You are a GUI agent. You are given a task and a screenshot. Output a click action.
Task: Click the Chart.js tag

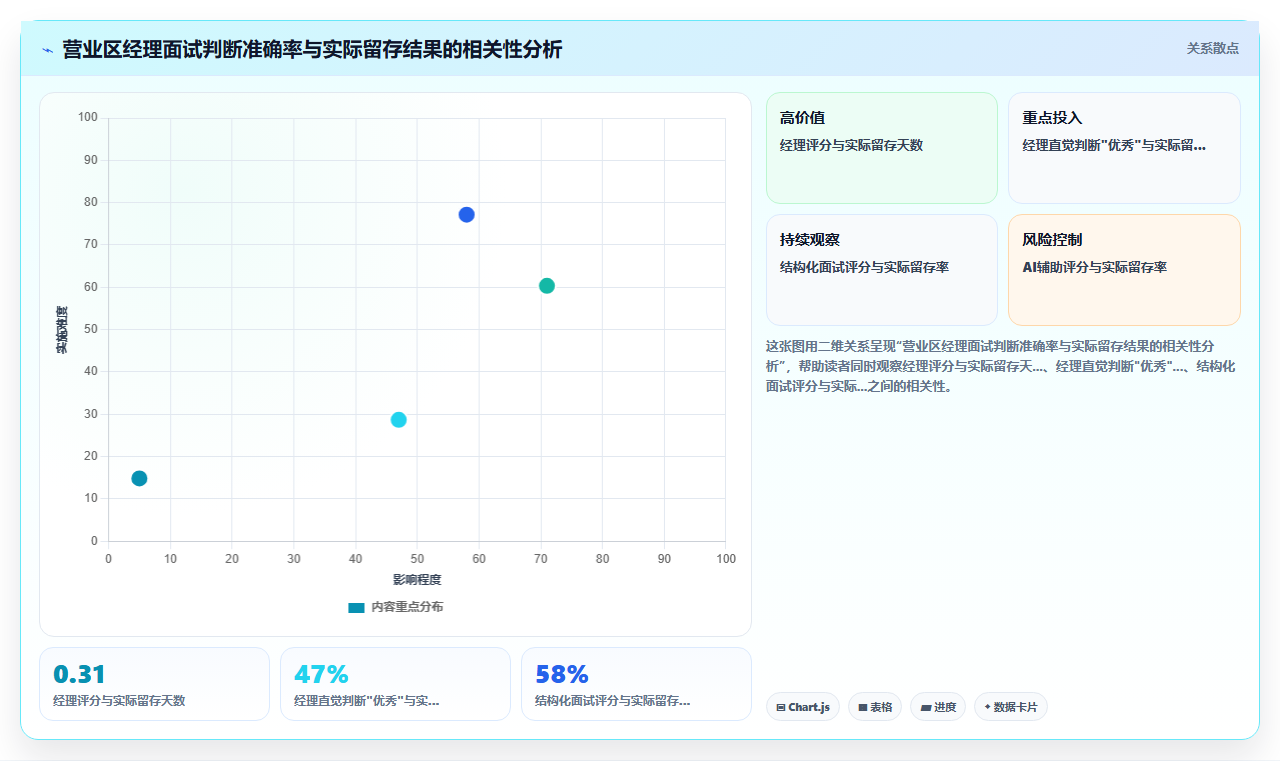click(x=803, y=707)
